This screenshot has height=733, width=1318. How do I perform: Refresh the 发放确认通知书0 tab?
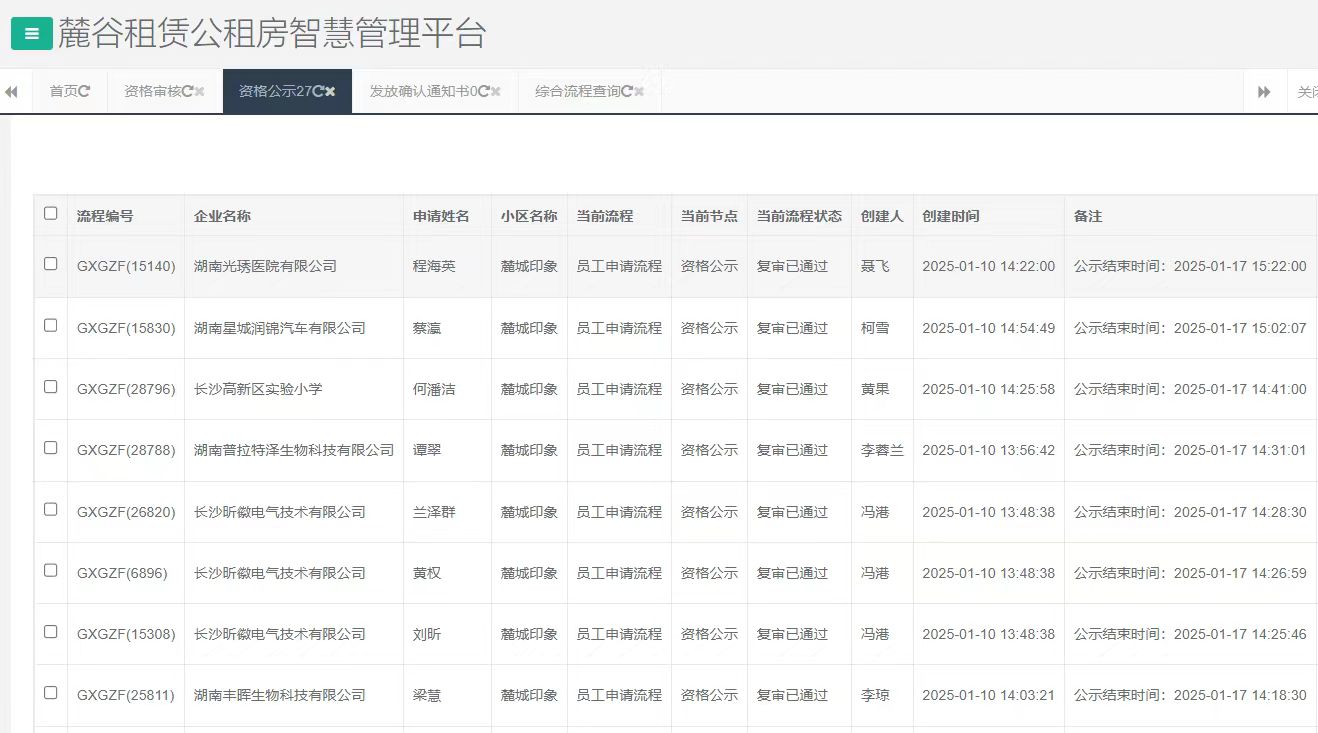pos(482,90)
